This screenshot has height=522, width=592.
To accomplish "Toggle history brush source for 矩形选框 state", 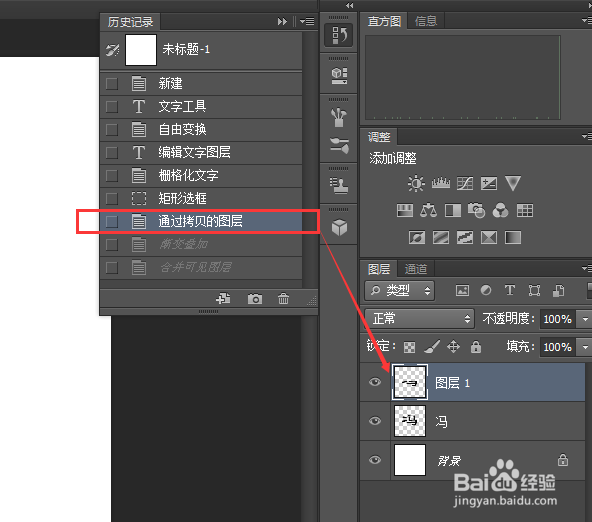I will click(112, 199).
